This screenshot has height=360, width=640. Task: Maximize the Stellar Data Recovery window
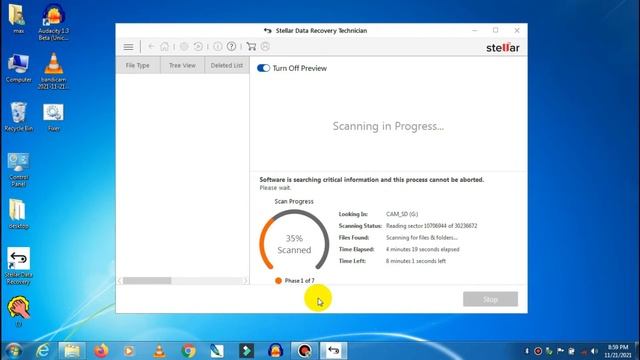pos(496,30)
